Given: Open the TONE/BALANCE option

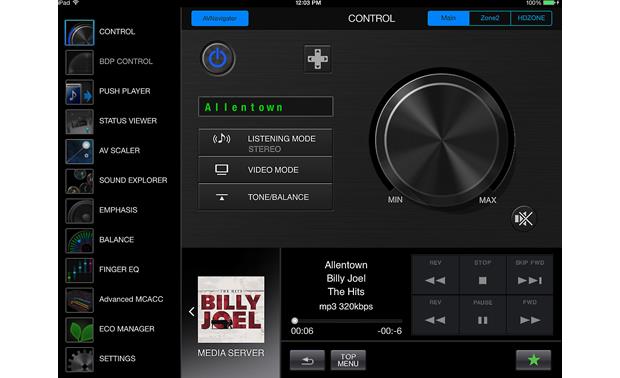Looking at the screenshot, I should pos(265,197).
